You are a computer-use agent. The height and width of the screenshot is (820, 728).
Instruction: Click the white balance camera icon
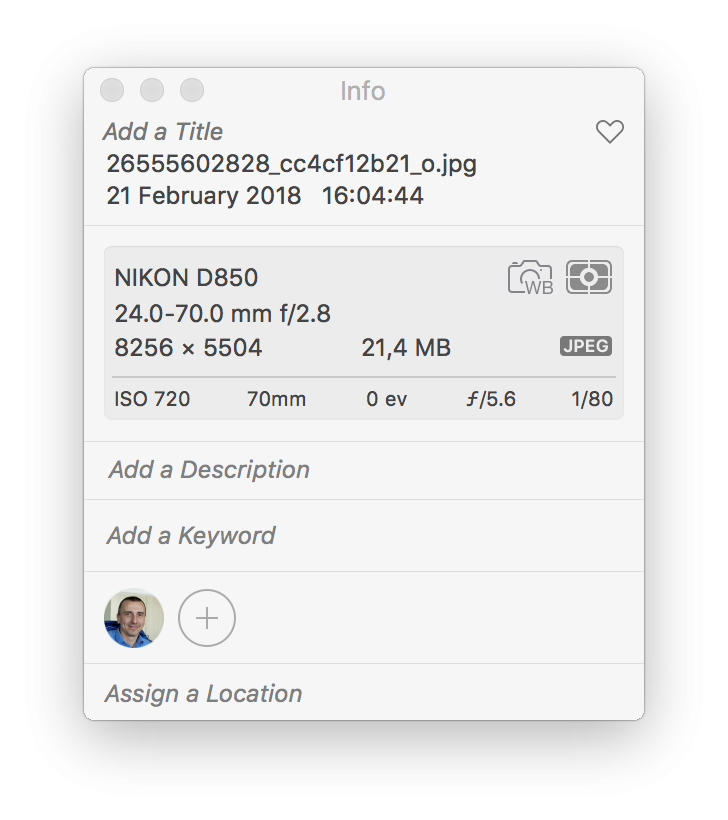[x=530, y=277]
